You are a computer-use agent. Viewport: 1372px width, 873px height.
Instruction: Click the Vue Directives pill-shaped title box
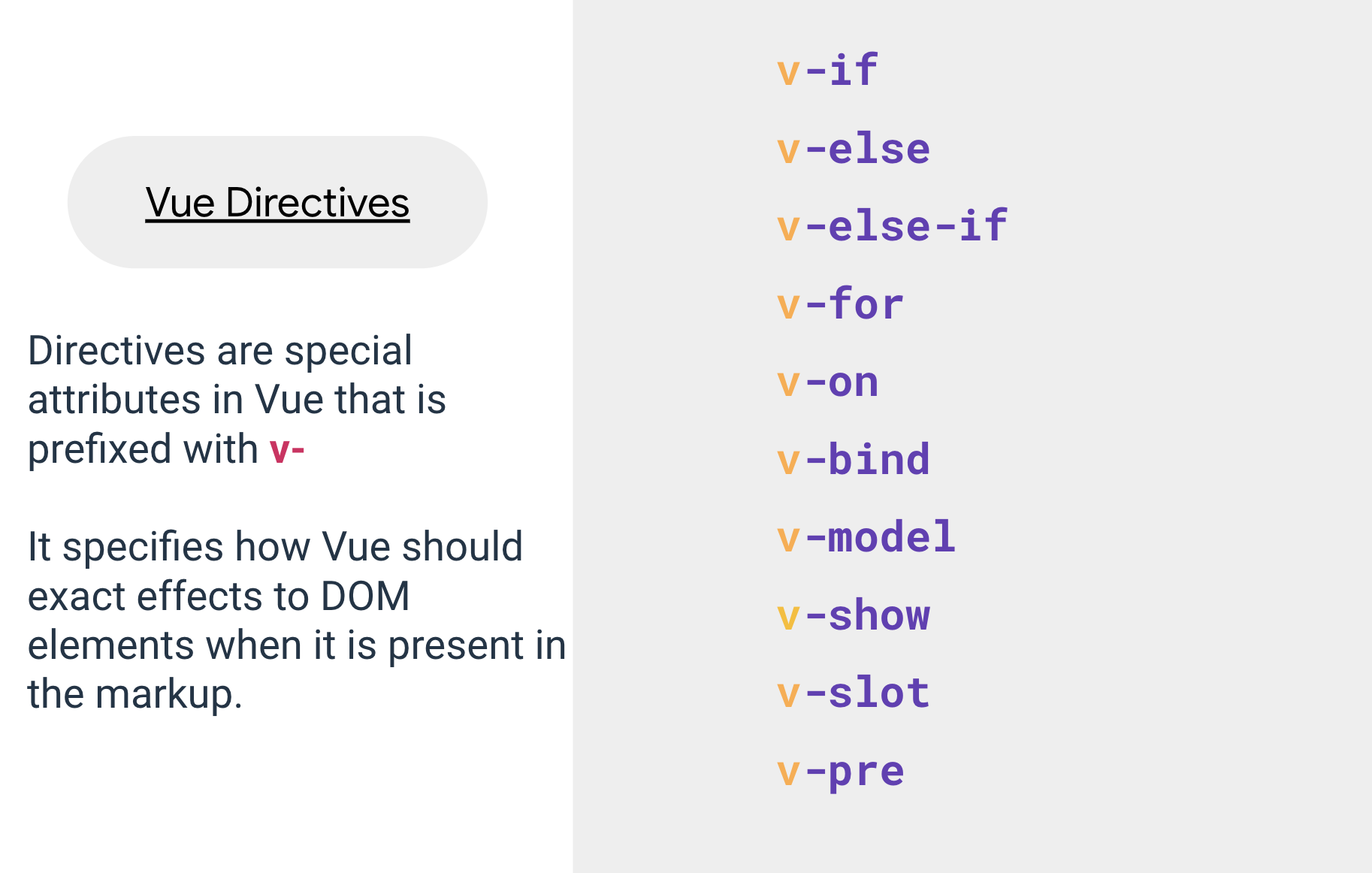277,202
